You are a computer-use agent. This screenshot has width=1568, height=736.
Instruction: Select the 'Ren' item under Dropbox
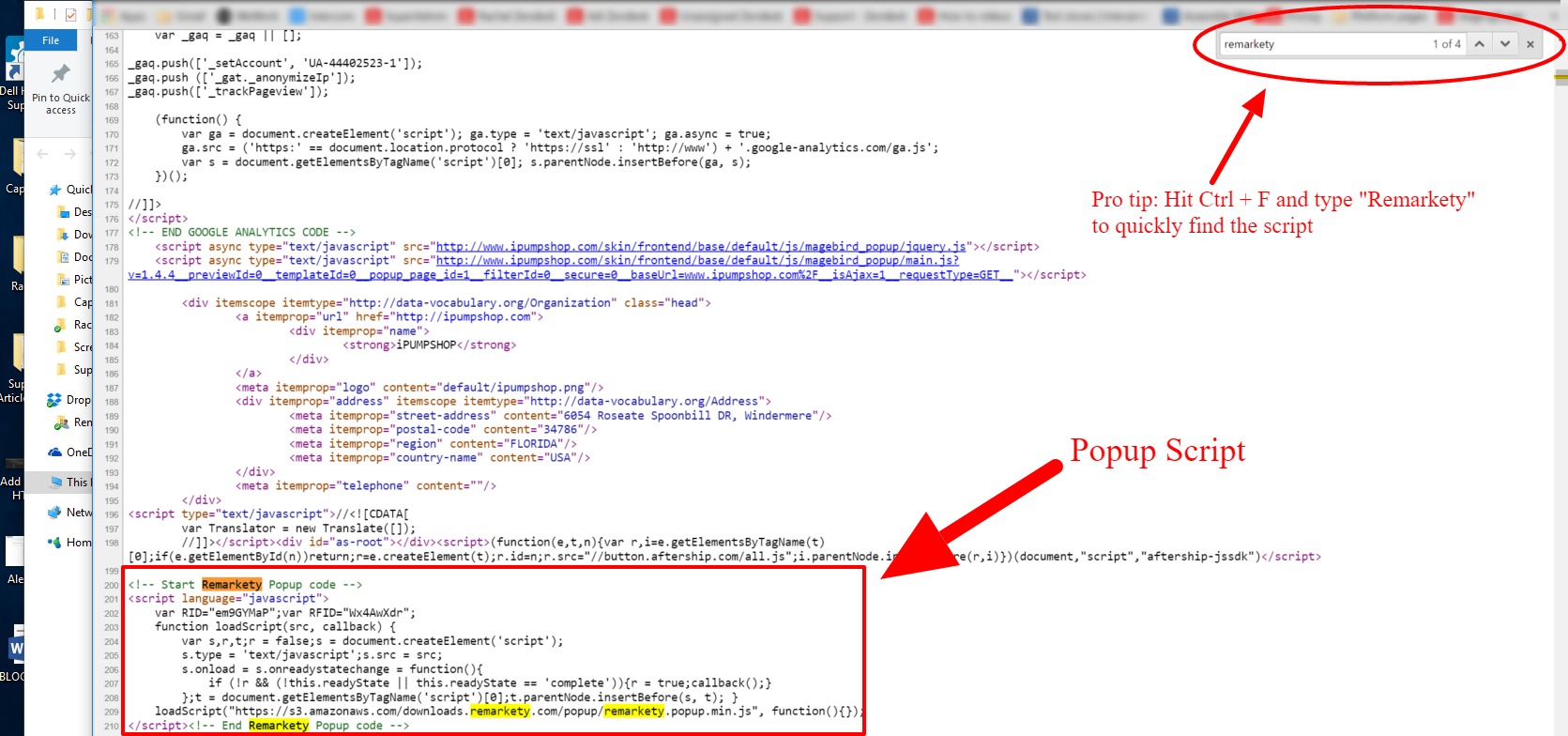pos(74,422)
